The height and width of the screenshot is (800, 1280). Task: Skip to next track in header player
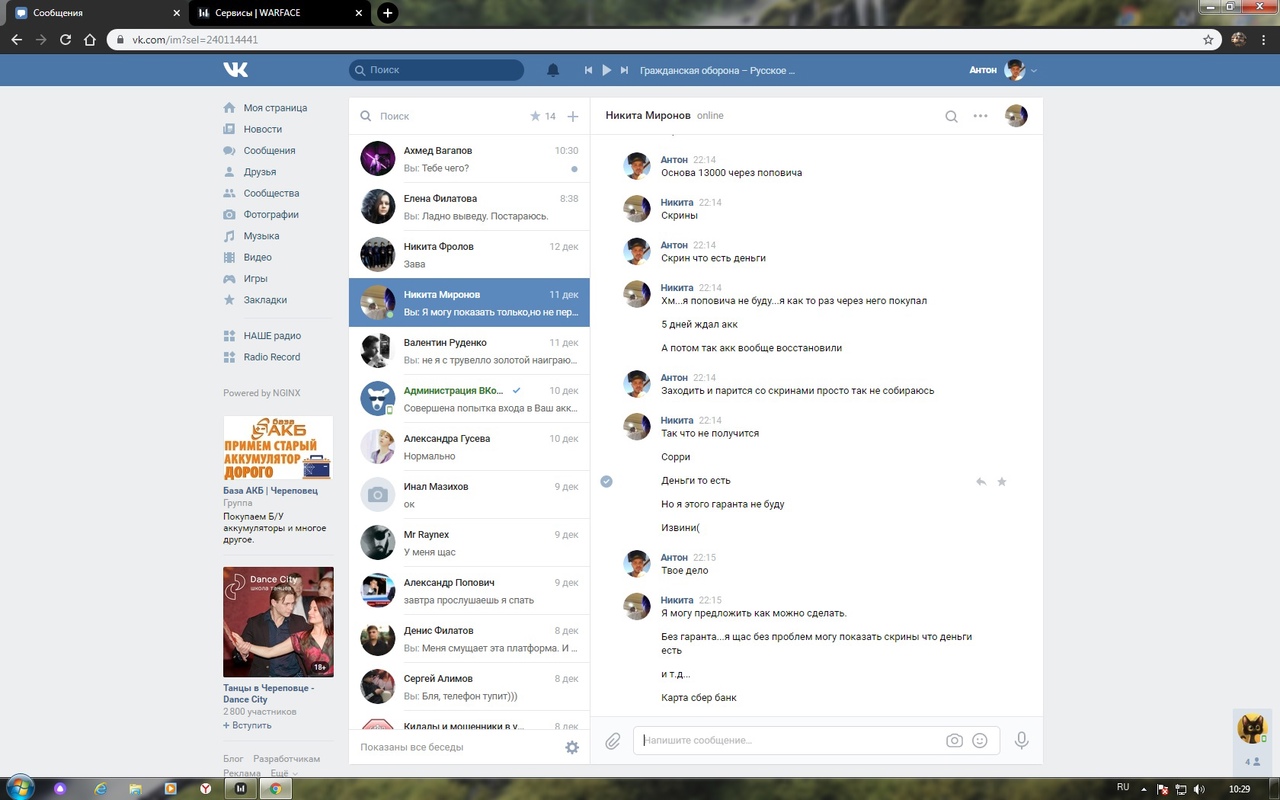click(624, 70)
